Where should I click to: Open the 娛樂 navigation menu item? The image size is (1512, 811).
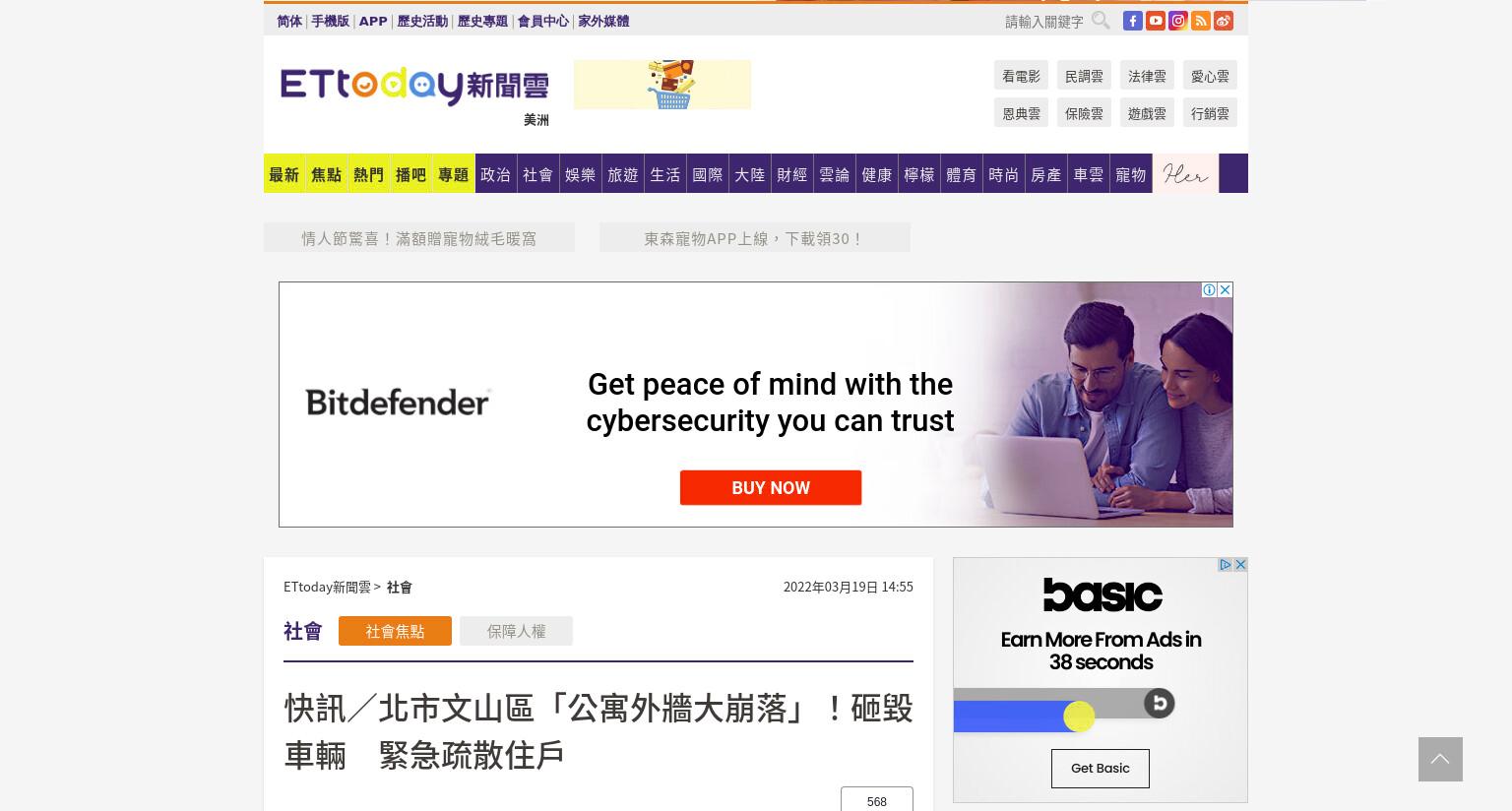(580, 173)
